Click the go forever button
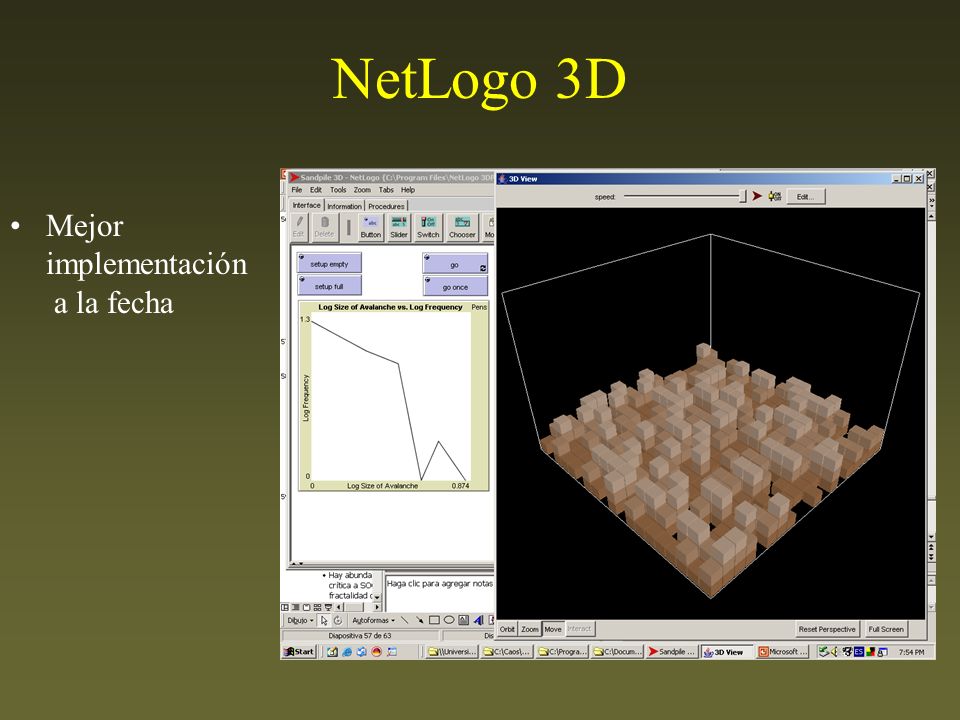 [455, 264]
